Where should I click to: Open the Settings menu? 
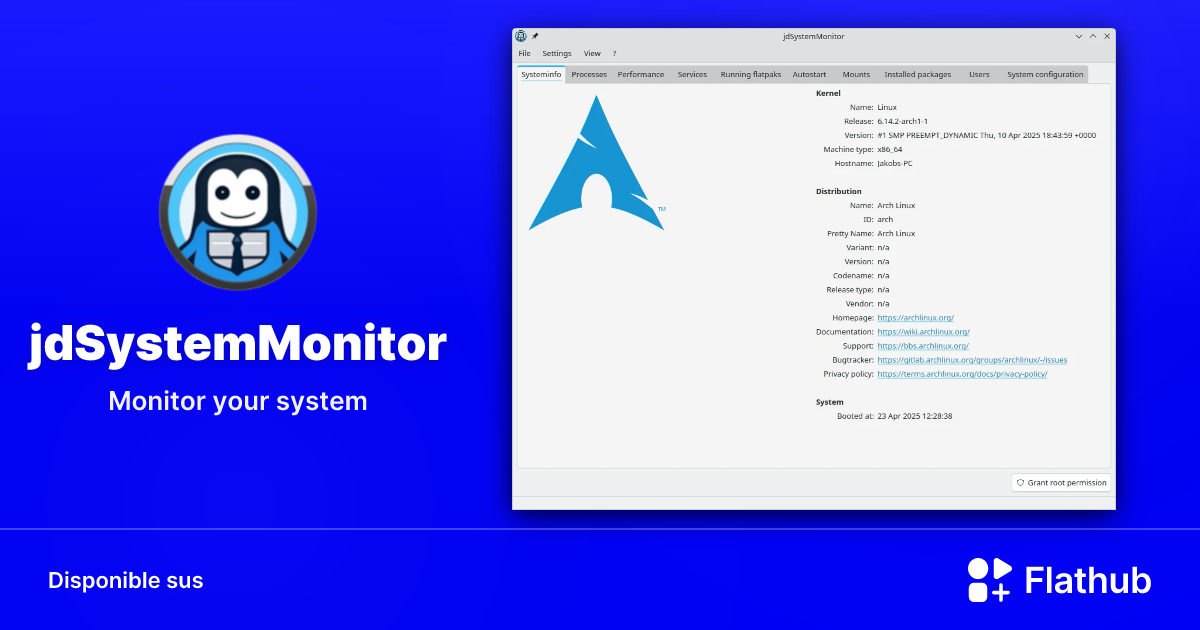(556, 53)
